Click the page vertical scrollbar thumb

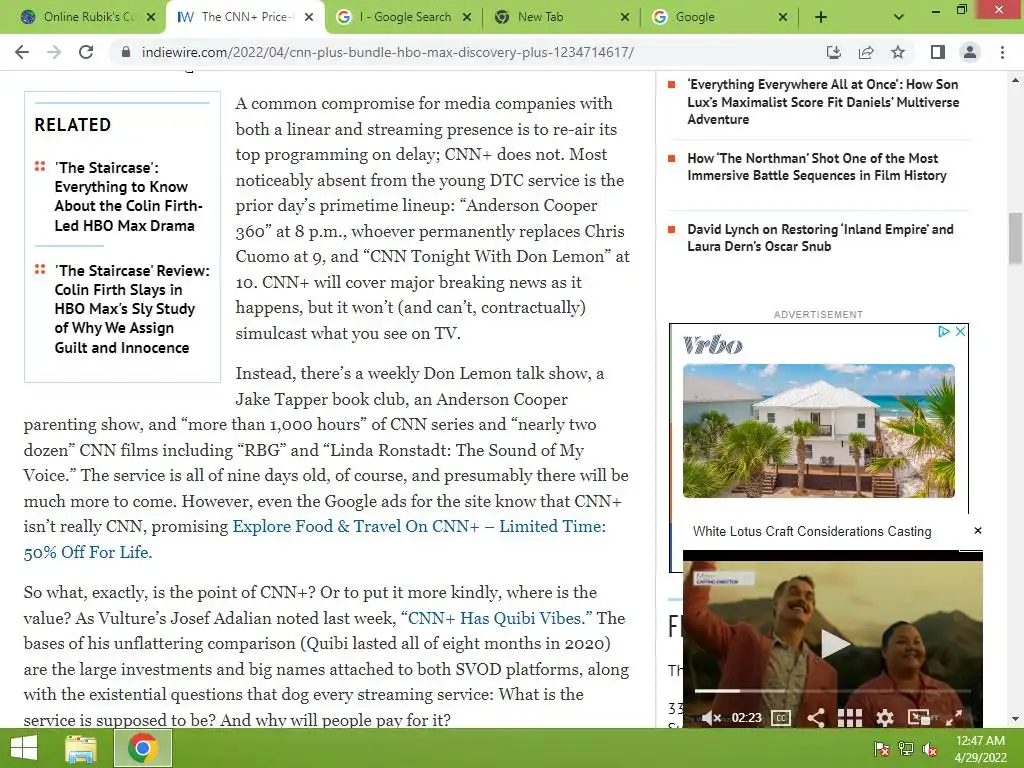coord(1015,238)
